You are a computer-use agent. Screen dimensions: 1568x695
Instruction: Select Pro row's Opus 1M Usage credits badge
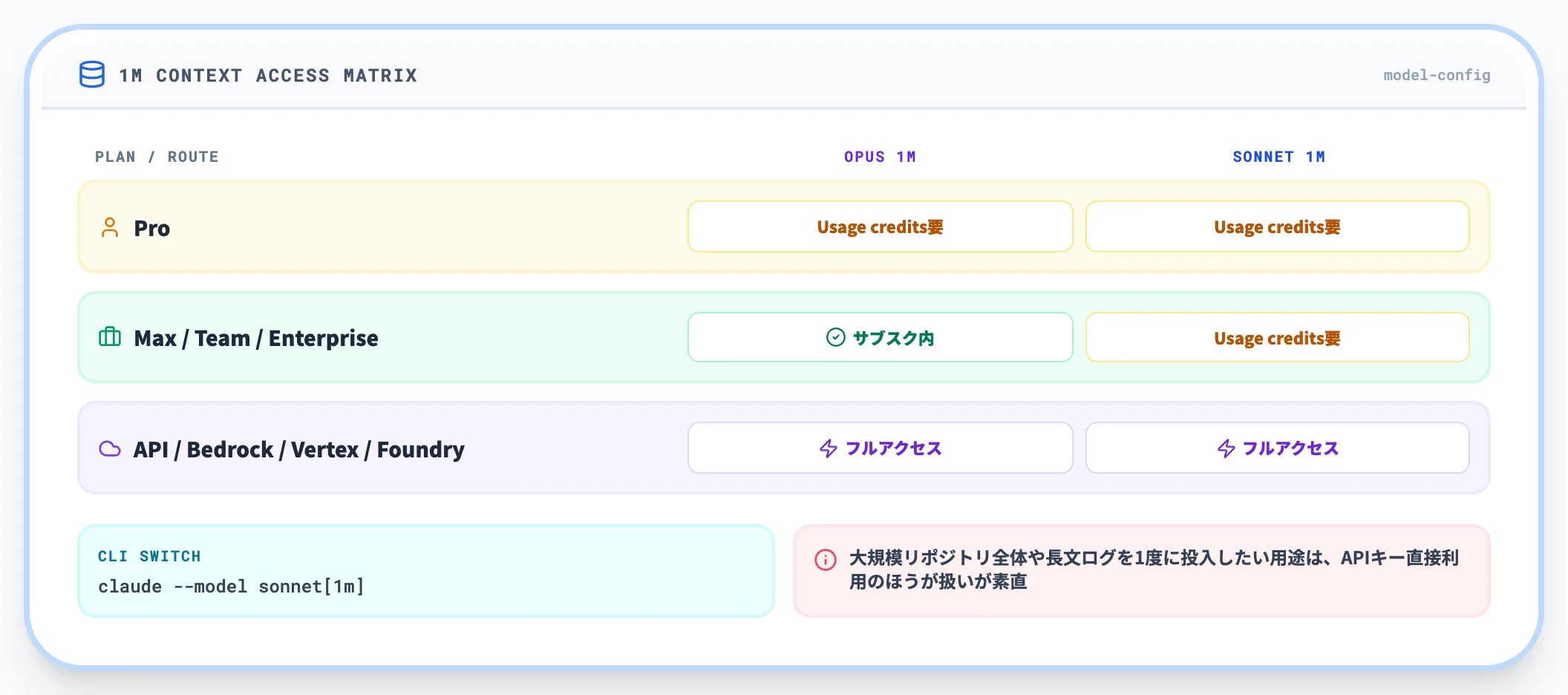point(881,226)
